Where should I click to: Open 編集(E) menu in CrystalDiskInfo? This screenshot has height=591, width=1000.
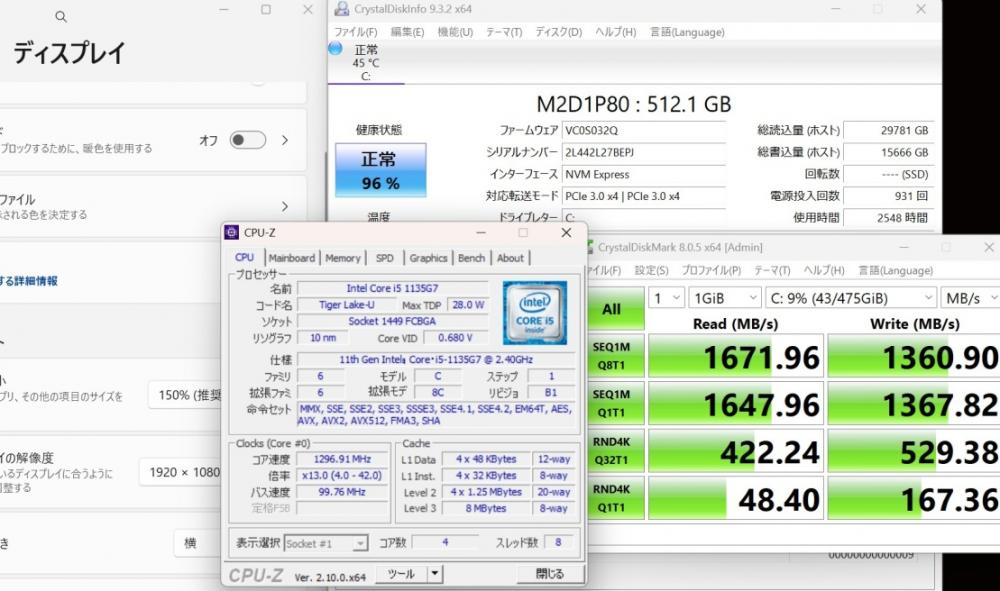click(407, 32)
